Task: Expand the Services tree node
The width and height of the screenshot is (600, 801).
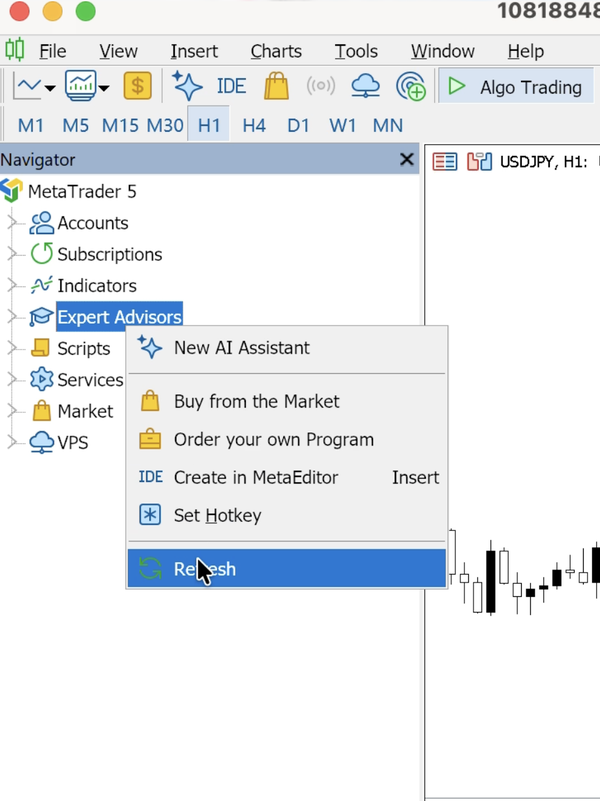Action: tap(12, 379)
